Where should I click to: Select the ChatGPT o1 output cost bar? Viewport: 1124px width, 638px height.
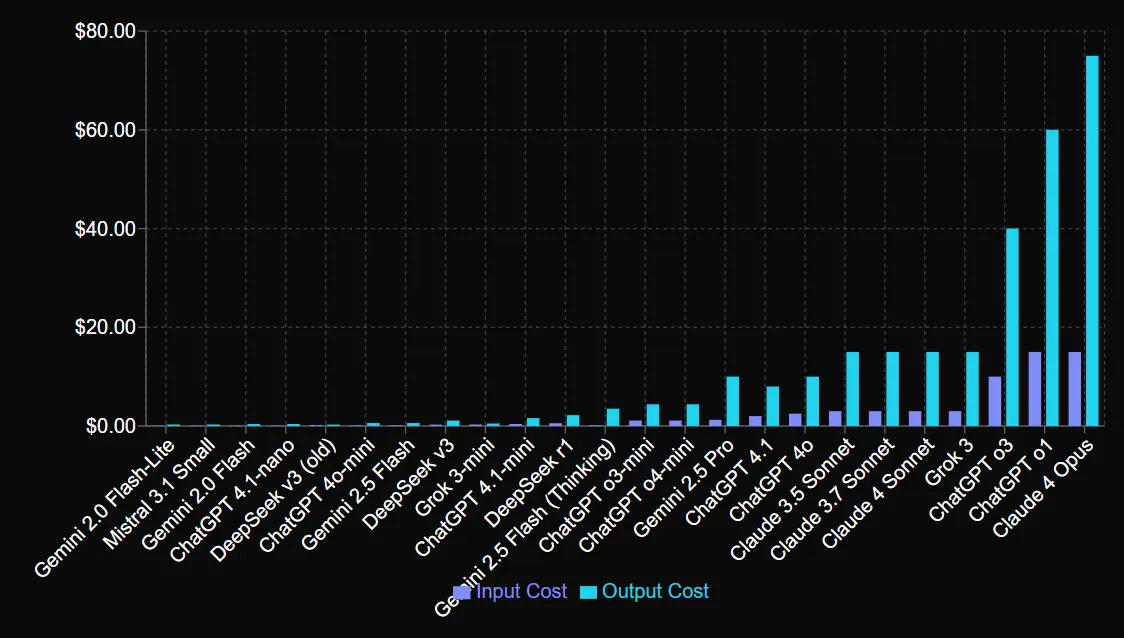point(1052,278)
